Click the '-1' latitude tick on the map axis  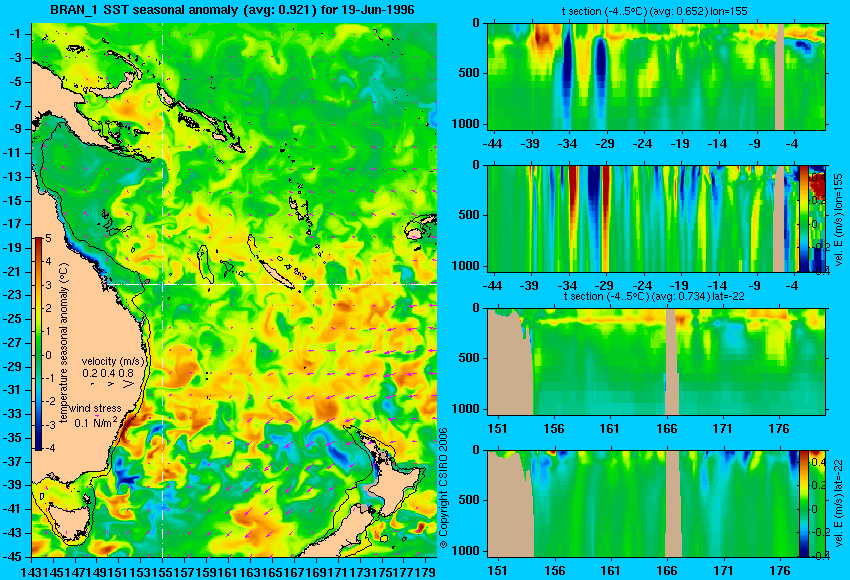(17, 34)
